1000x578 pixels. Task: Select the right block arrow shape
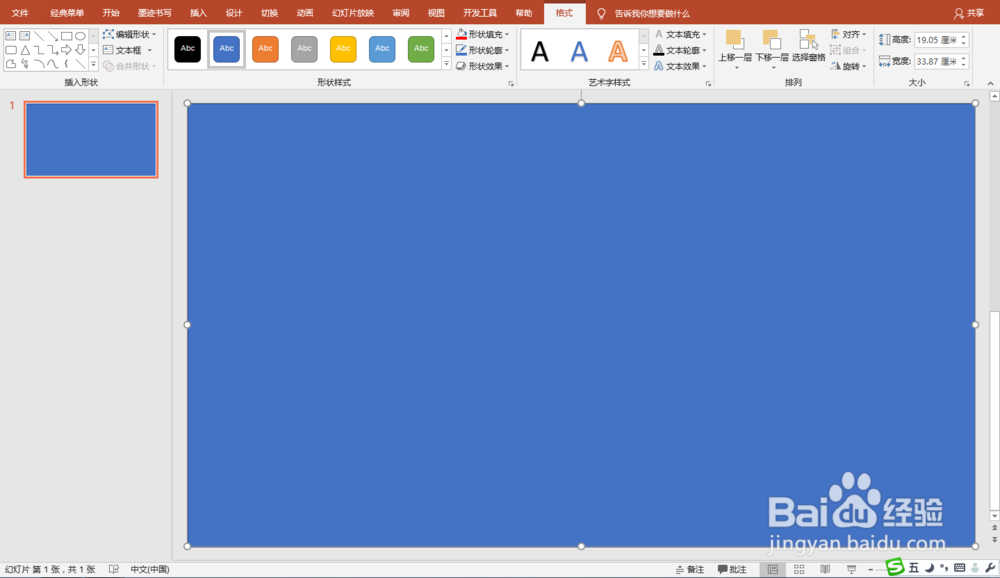(x=66, y=50)
